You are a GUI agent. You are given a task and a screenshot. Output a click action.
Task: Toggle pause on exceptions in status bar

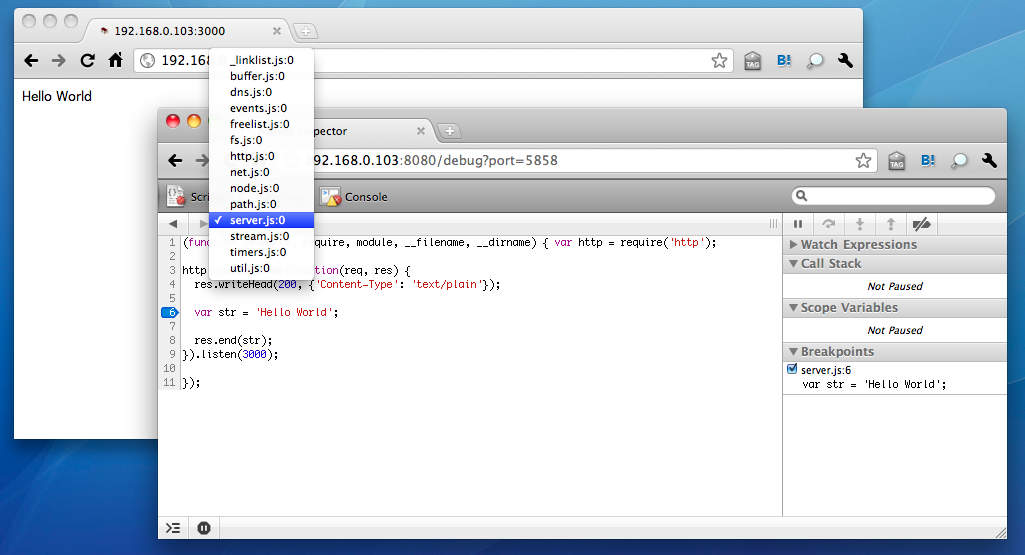pos(203,528)
